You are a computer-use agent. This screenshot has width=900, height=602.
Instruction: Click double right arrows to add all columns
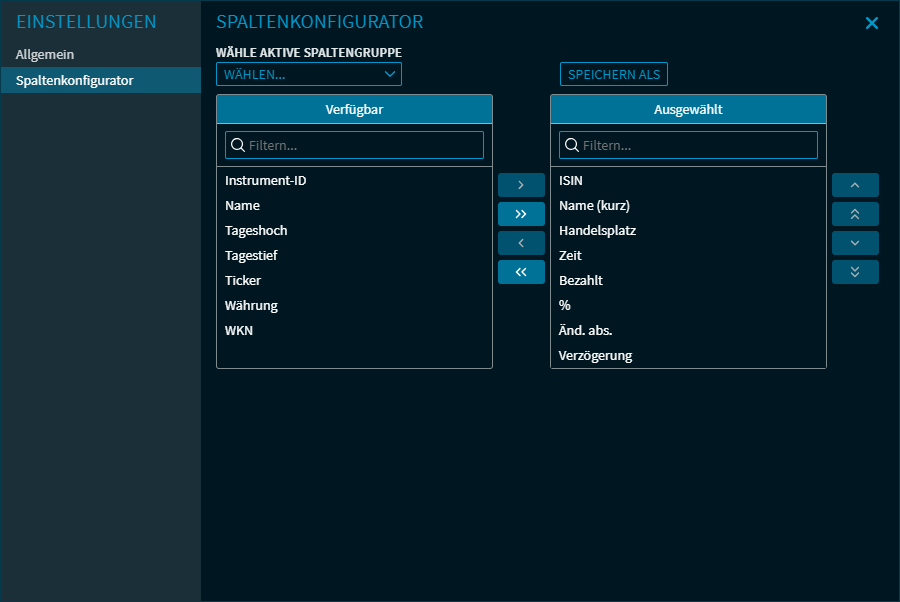pos(521,214)
